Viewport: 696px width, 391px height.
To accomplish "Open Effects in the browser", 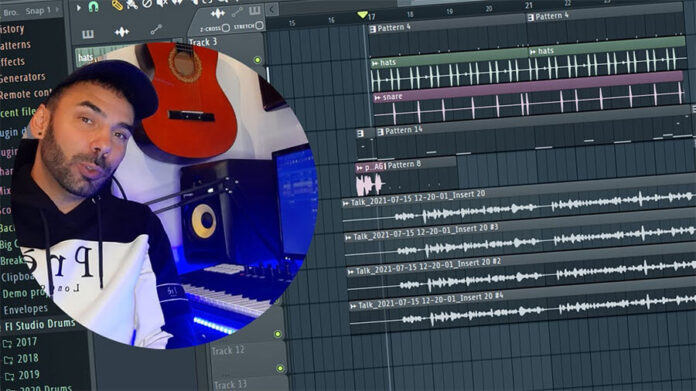I will click(12, 61).
